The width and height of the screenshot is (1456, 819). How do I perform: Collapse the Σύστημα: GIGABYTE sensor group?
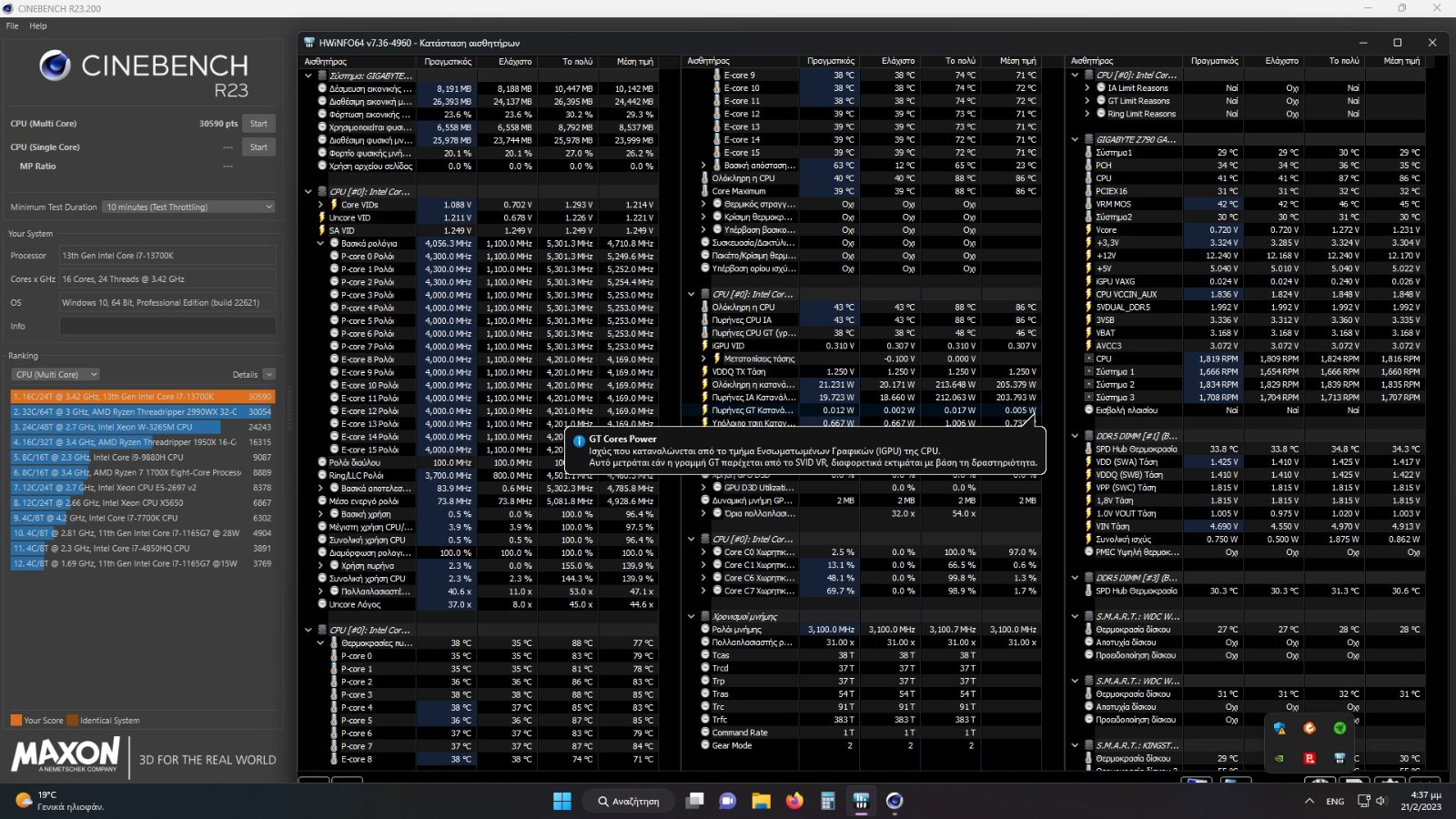click(x=308, y=76)
